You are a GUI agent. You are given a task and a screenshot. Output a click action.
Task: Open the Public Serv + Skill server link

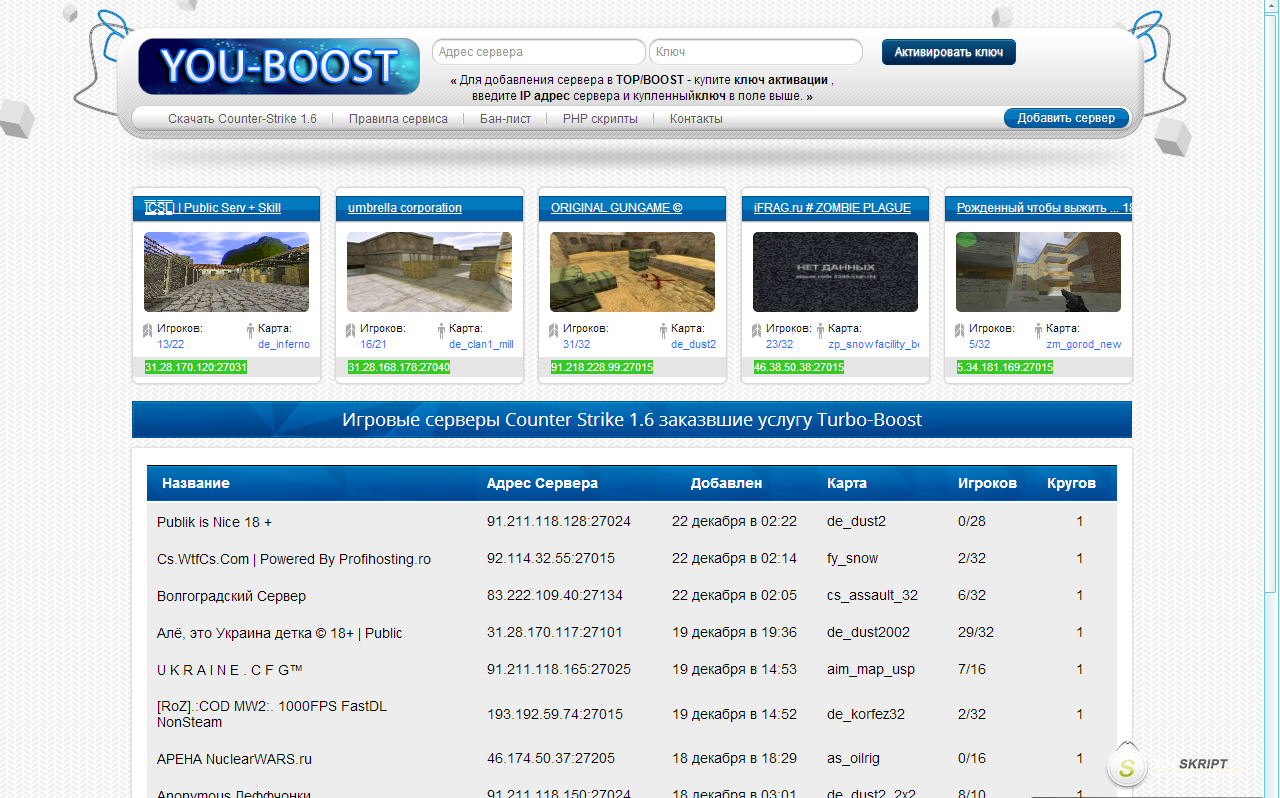pos(213,208)
